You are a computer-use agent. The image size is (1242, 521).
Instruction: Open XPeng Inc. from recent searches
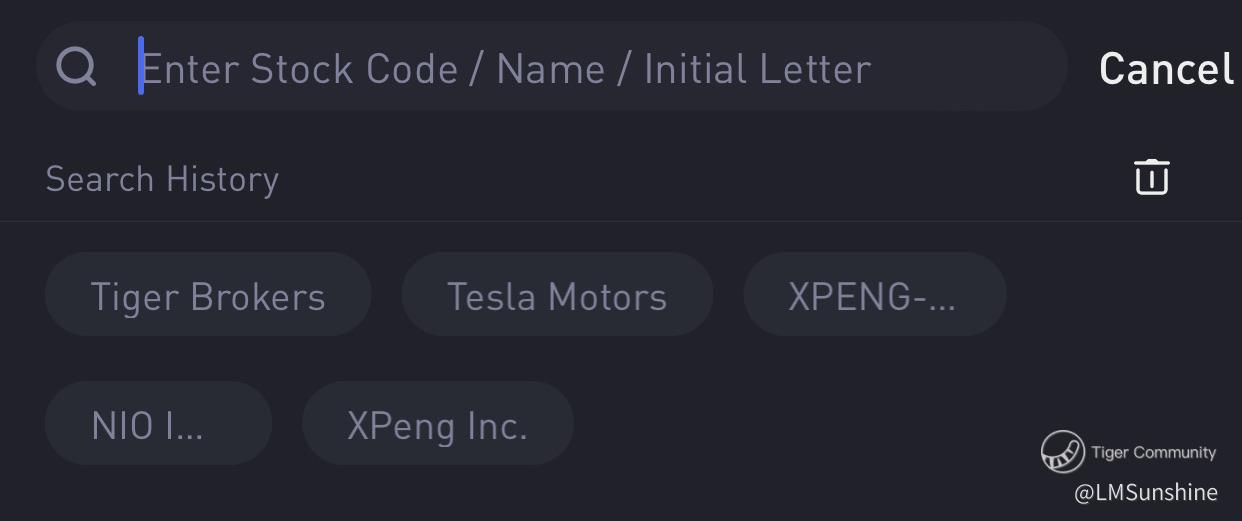point(438,424)
